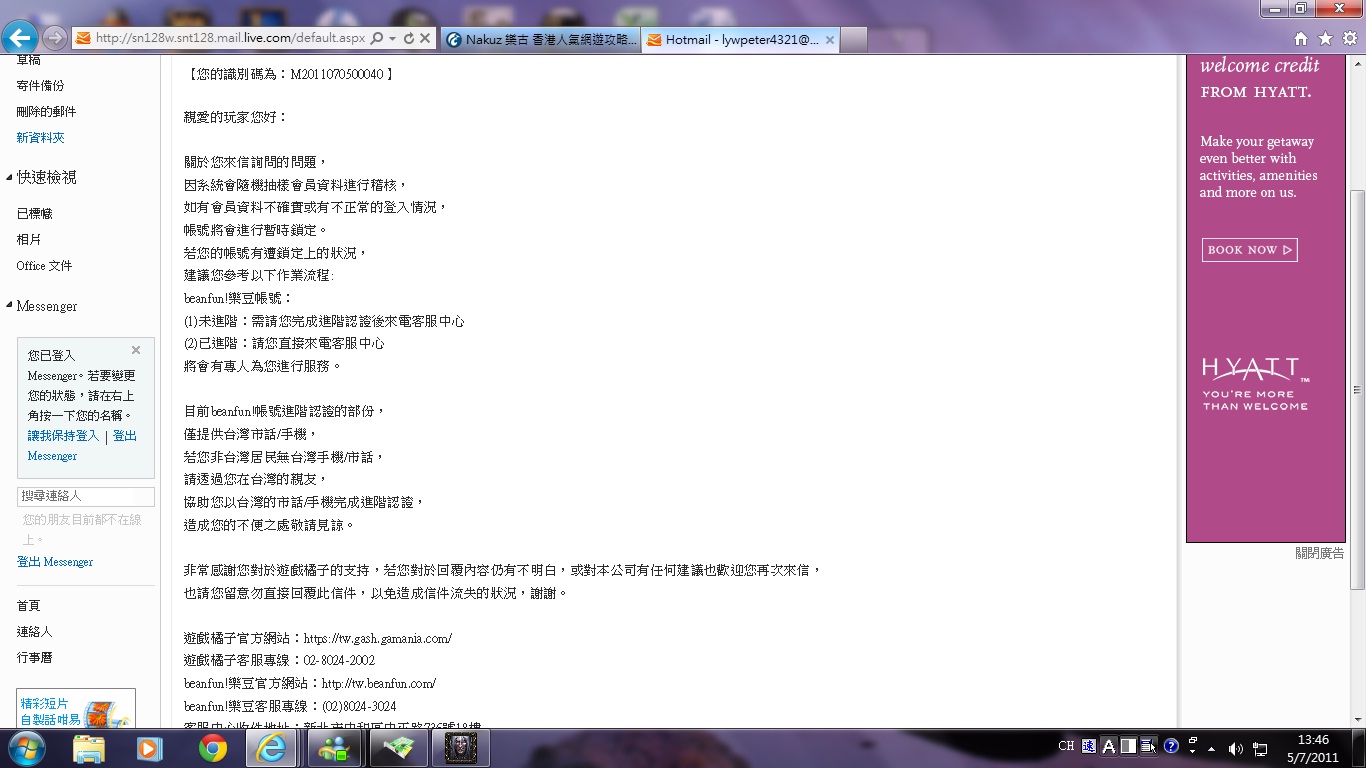The height and width of the screenshot is (768, 1366).
Task: Click the 搜尋連絡人 search field
Action: coord(86,496)
